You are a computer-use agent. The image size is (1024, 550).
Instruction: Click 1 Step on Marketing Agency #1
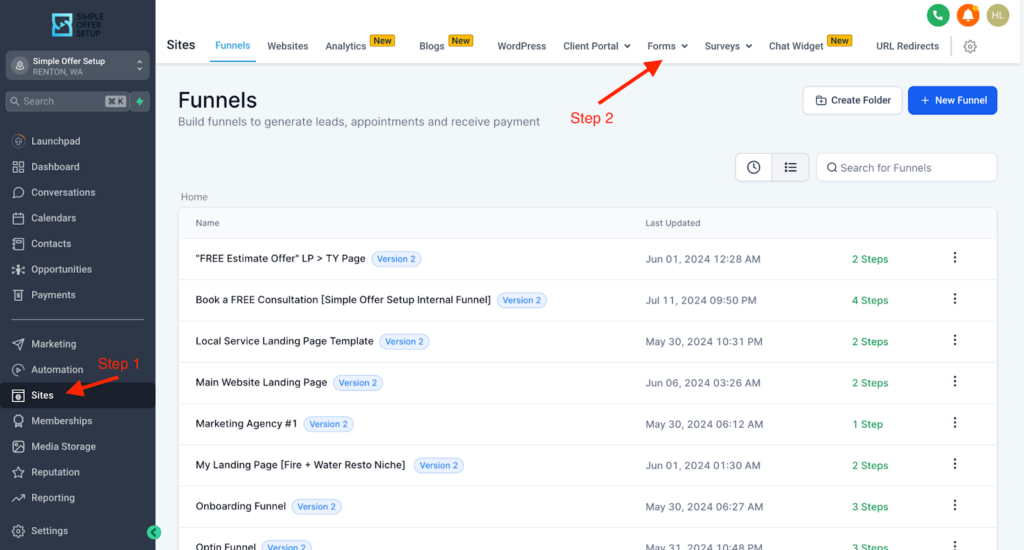(867, 424)
